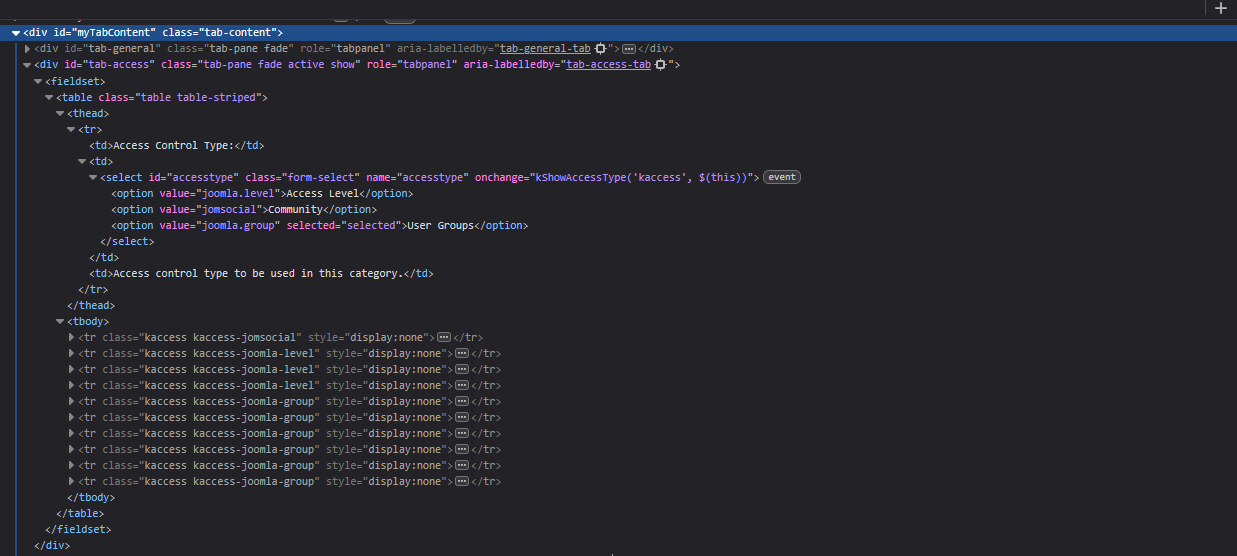Click the target icon beside tab-general-tab
This screenshot has width=1237, height=556.
click(x=600, y=49)
